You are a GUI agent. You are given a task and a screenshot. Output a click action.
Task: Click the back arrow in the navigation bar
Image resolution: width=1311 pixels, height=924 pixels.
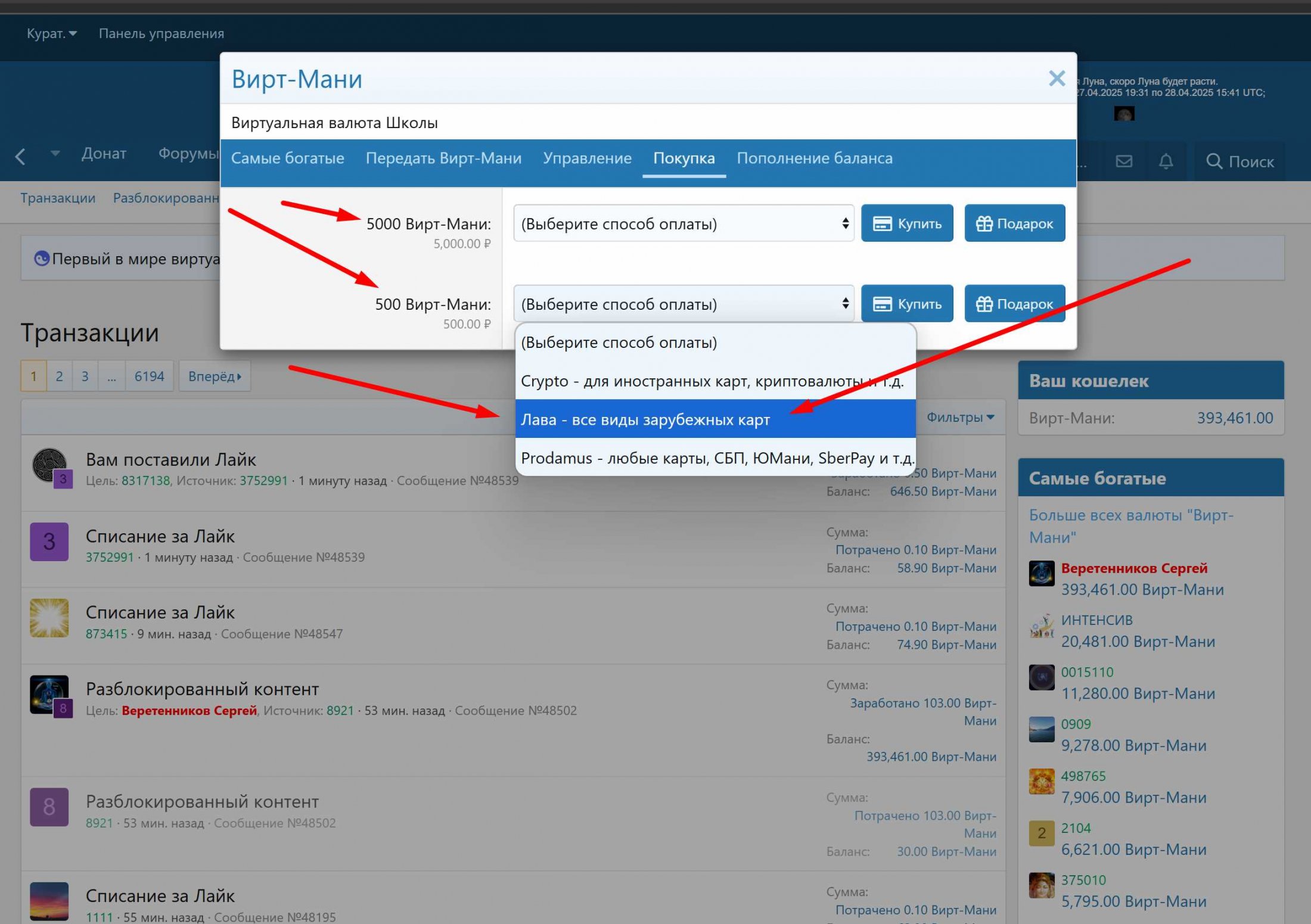(20, 157)
